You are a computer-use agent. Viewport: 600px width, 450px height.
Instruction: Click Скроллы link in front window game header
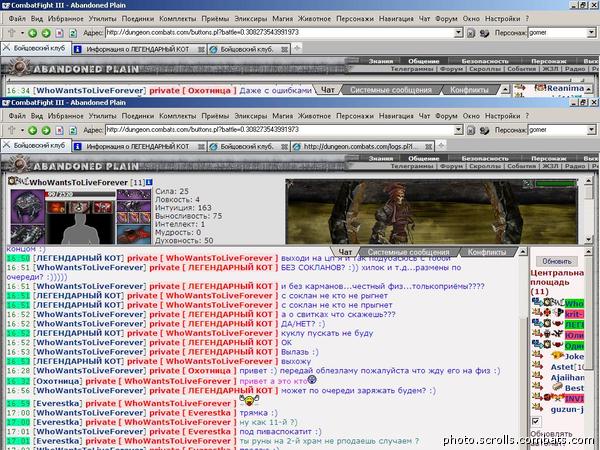pos(485,166)
